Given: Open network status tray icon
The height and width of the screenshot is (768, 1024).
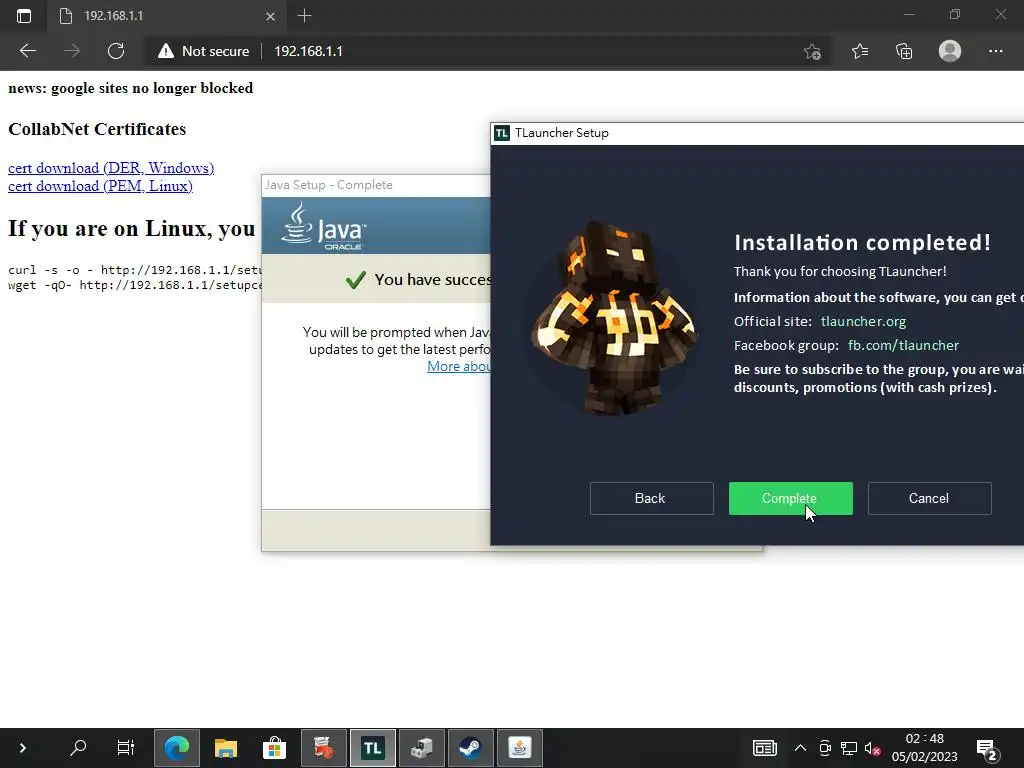Looking at the screenshot, I should point(849,748).
